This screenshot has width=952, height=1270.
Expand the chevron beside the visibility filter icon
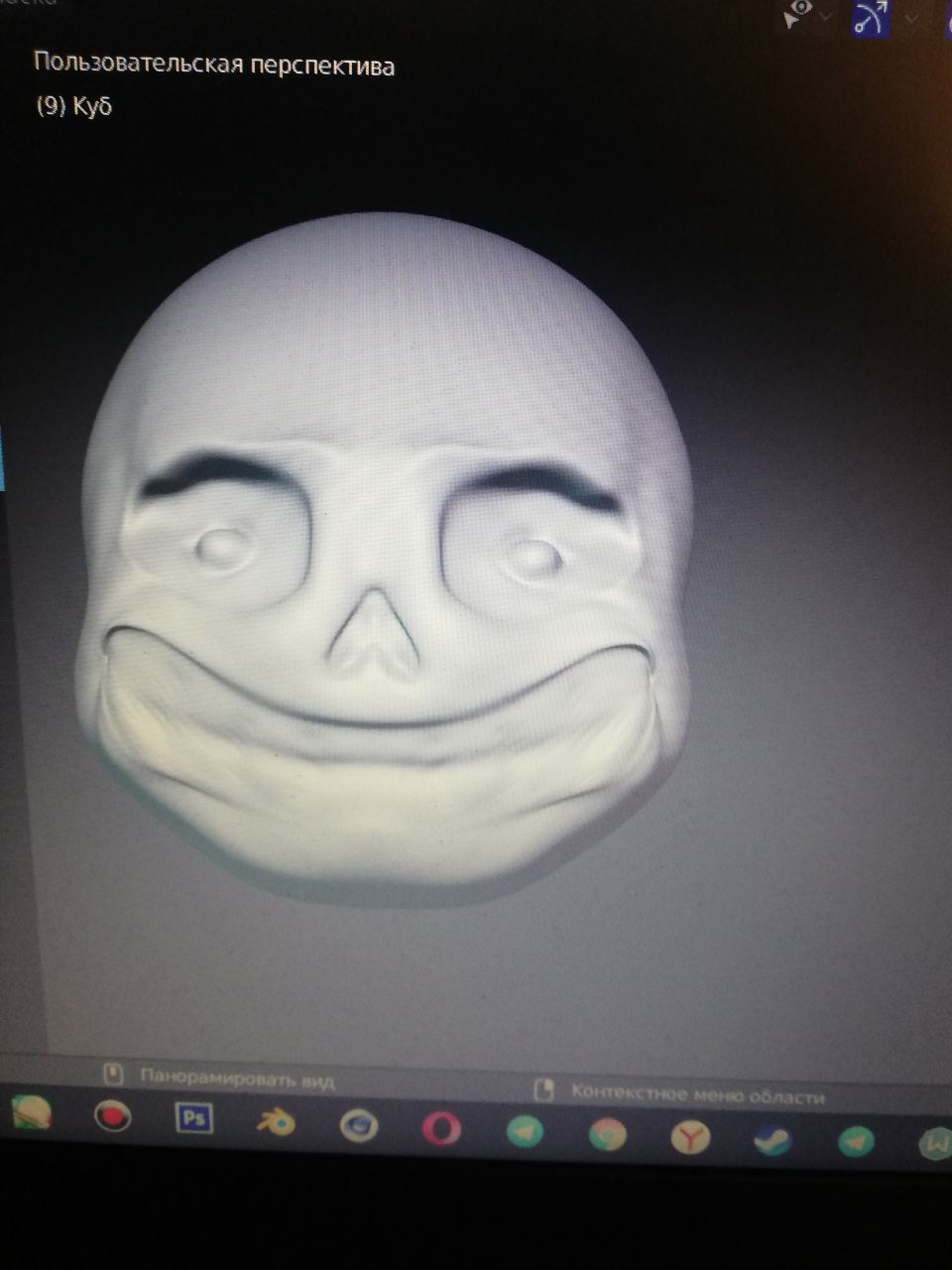click(x=826, y=16)
